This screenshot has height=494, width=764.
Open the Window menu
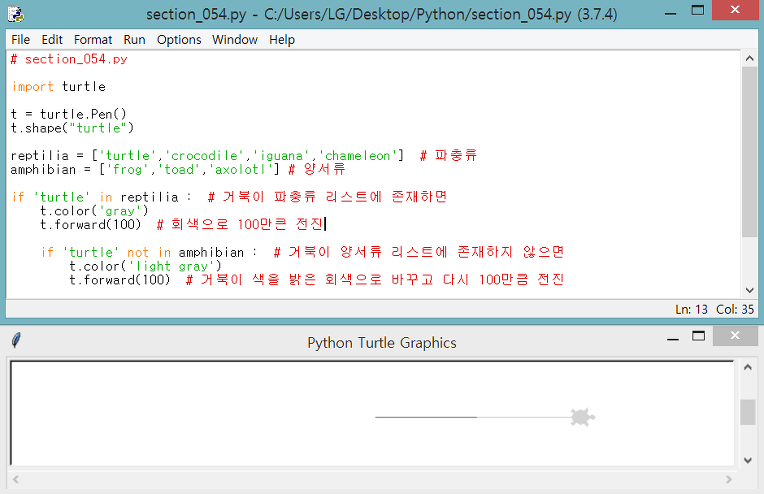[234, 39]
